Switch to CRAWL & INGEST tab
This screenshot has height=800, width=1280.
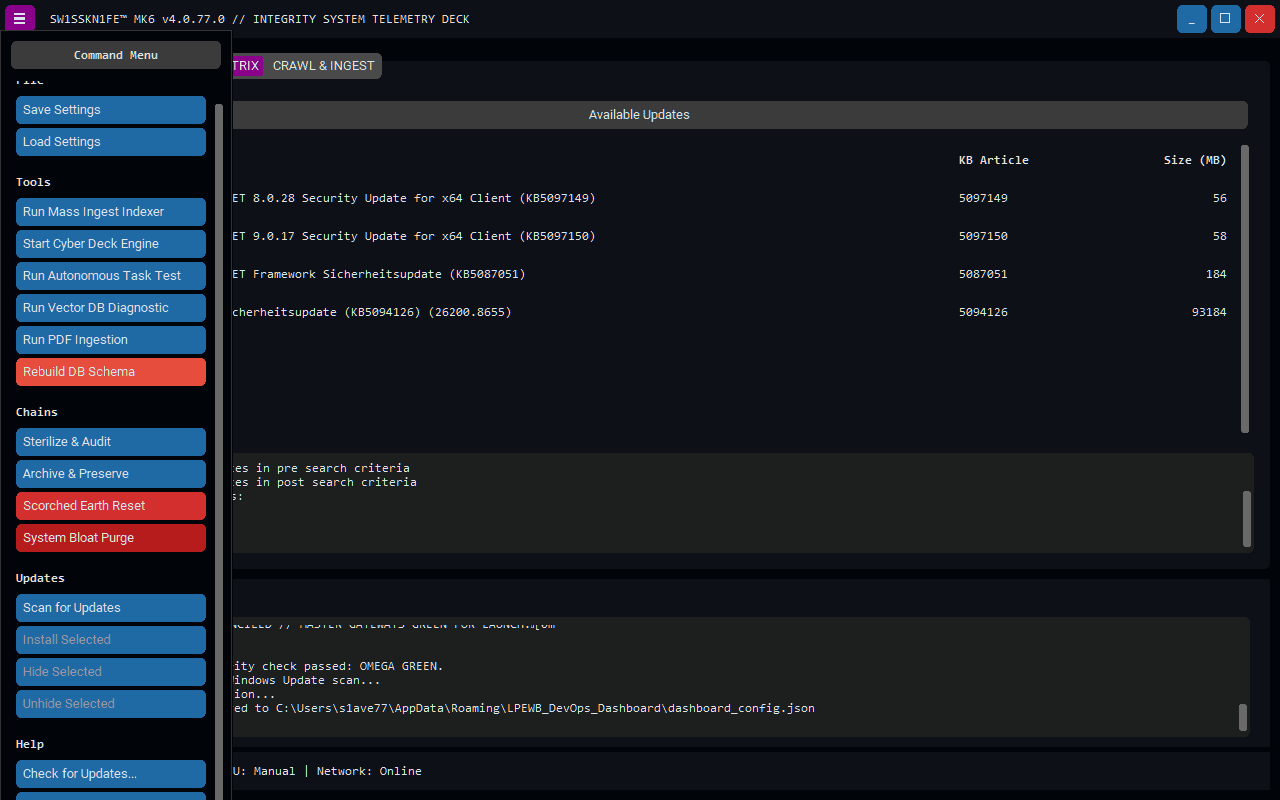[323, 66]
